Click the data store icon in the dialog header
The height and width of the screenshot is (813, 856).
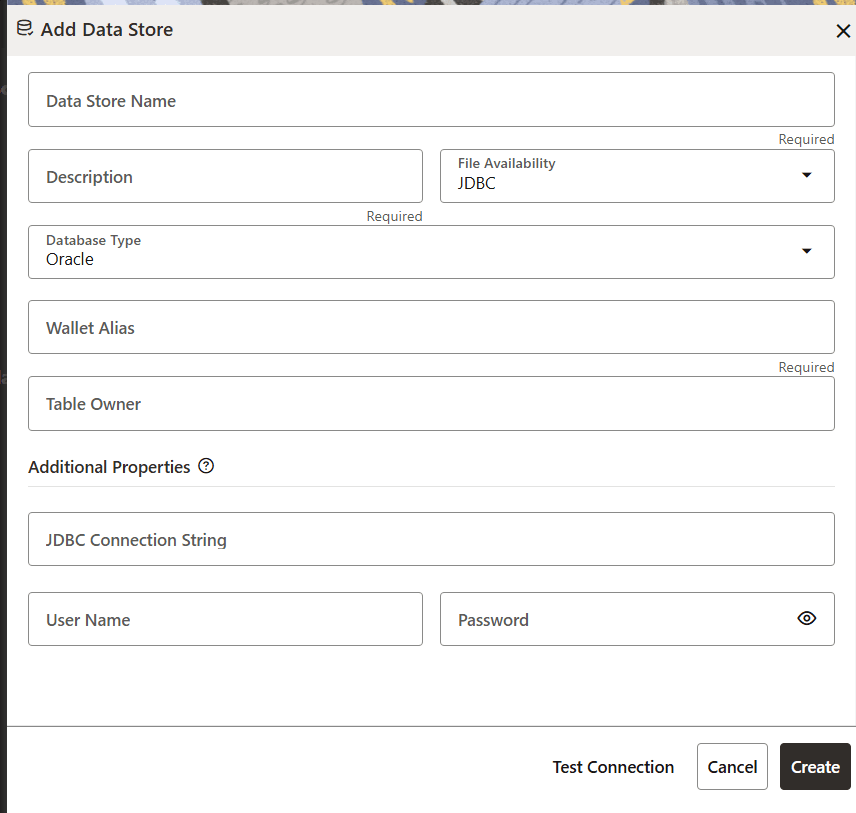(x=24, y=29)
